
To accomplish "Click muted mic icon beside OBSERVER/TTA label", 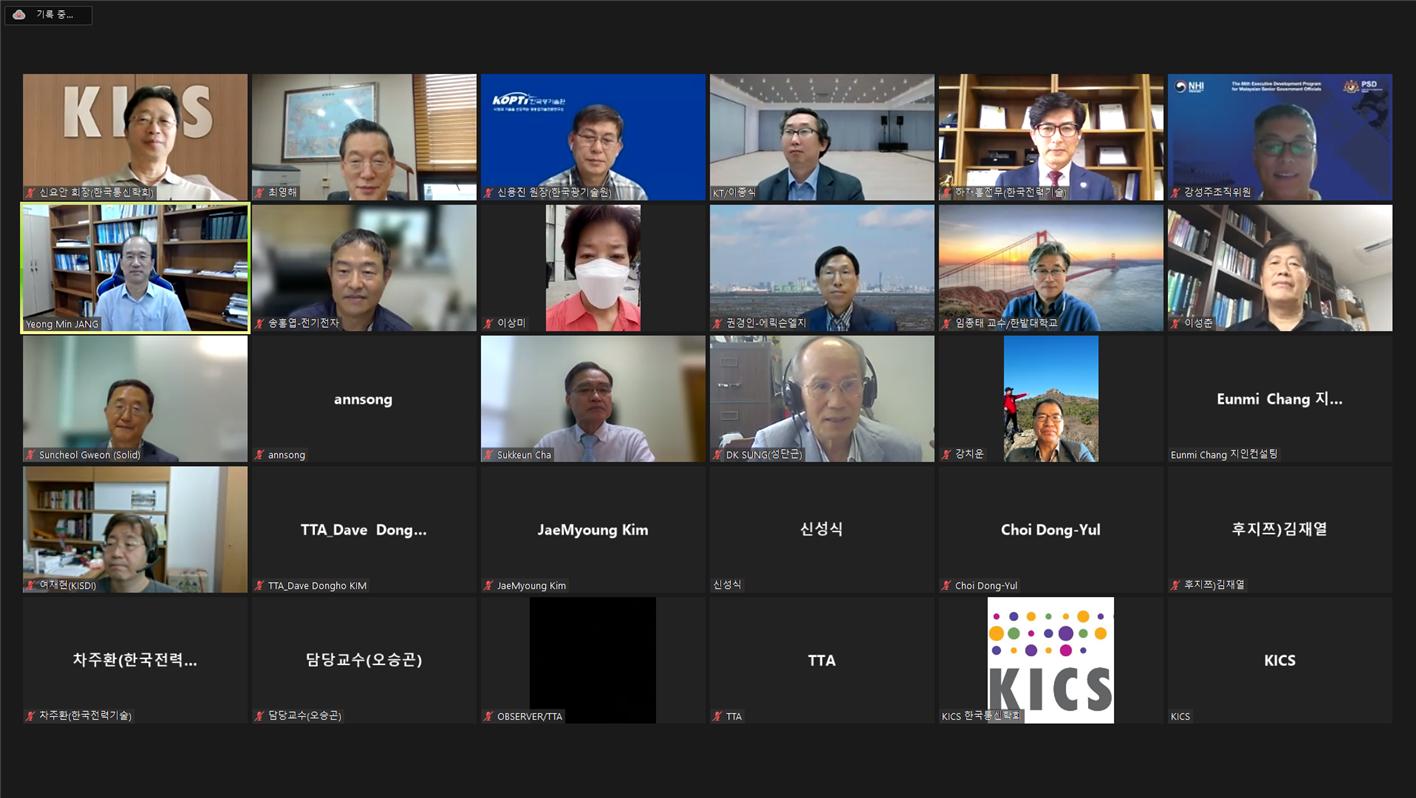I will coord(489,716).
